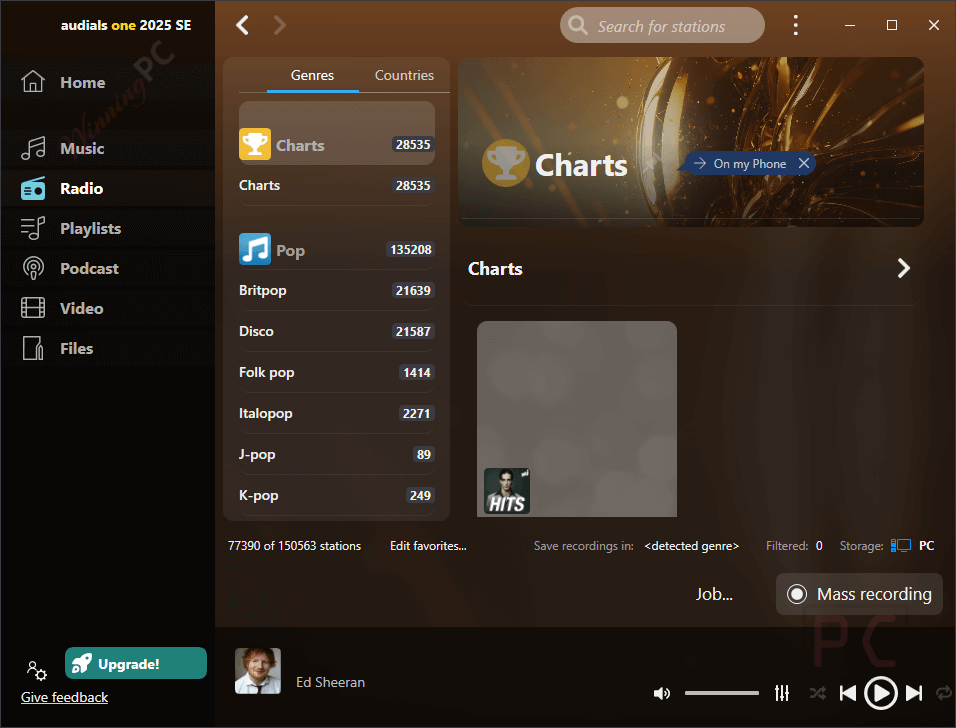This screenshot has height=728, width=956.
Task: Open the Job... menu
Action: point(714,594)
